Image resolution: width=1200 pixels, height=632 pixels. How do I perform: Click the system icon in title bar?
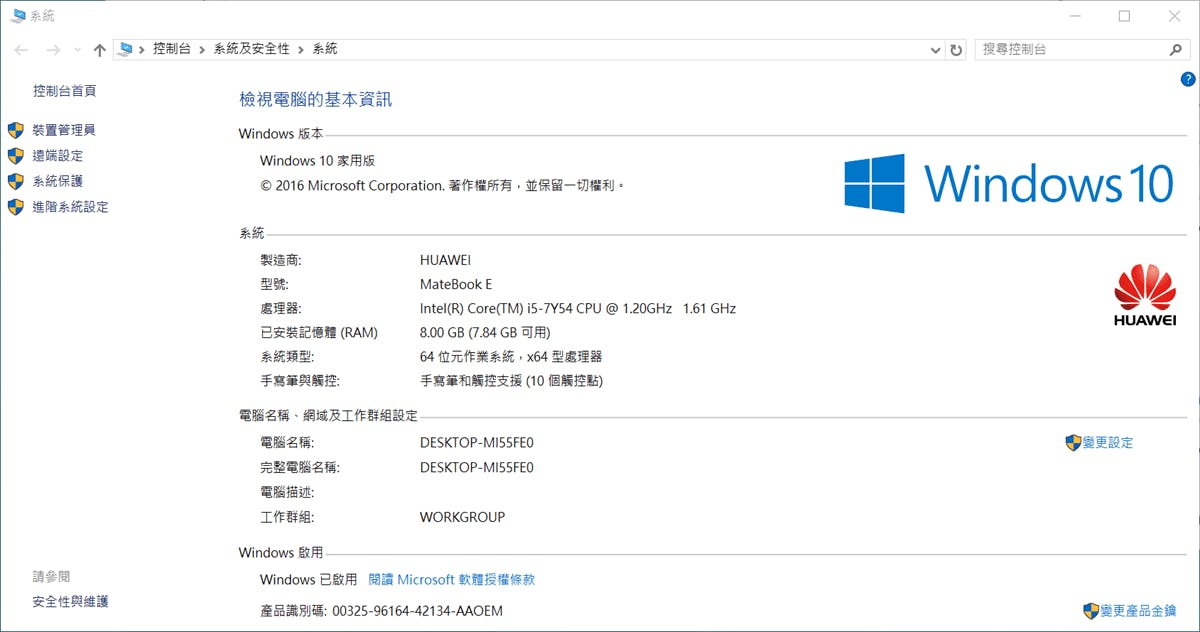pos(17,16)
